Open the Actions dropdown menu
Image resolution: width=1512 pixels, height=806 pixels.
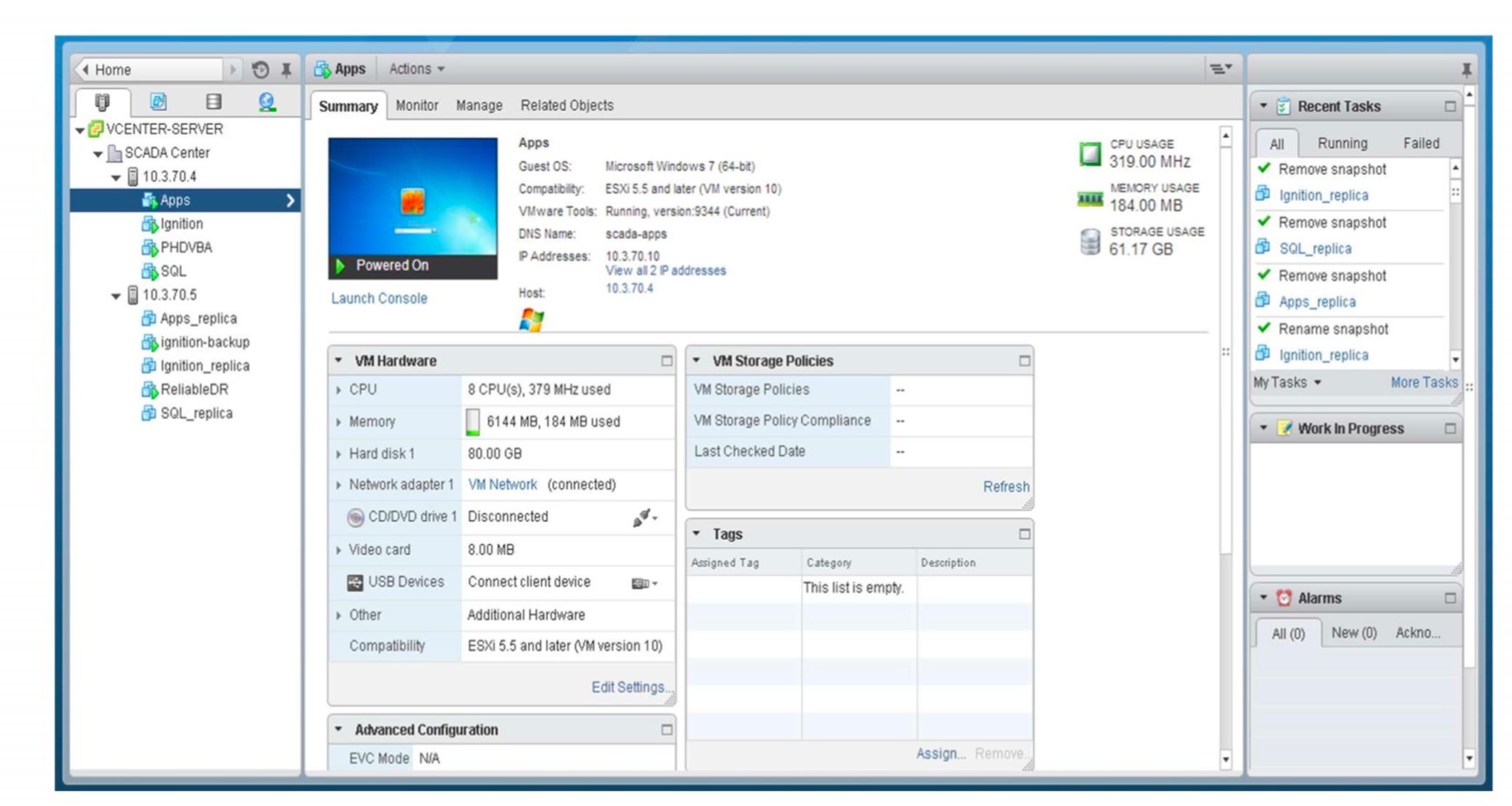pyautogui.click(x=416, y=68)
